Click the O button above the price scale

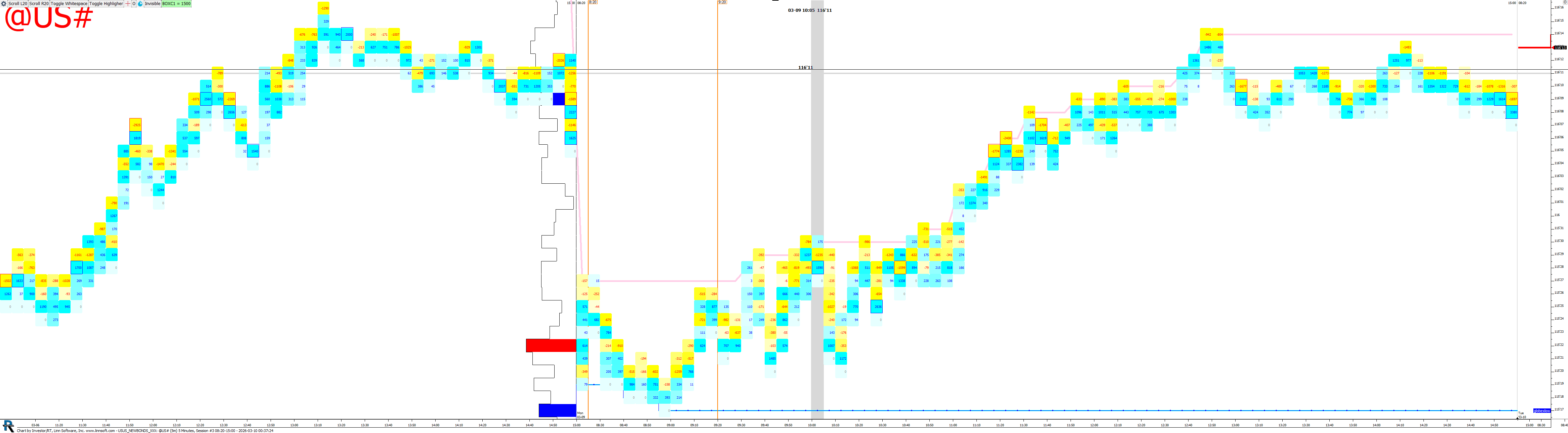click(x=1565, y=2)
